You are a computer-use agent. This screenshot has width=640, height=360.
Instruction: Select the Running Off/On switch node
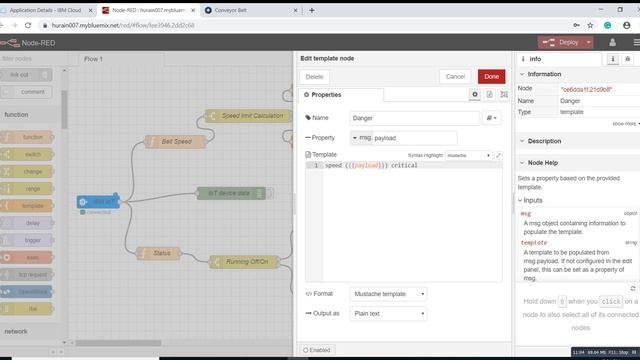244,262
